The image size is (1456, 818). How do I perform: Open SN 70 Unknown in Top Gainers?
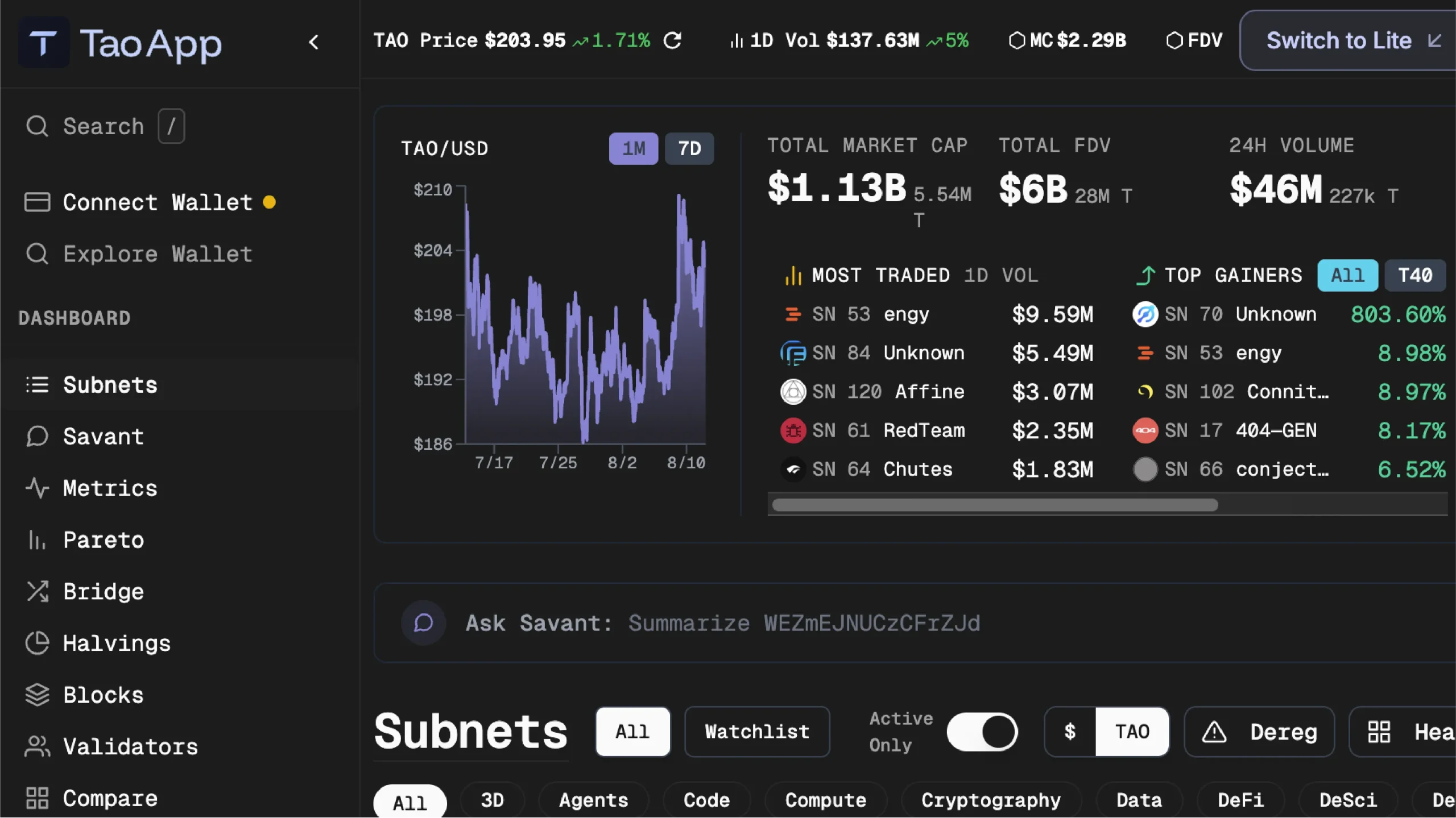[x=1289, y=314]
